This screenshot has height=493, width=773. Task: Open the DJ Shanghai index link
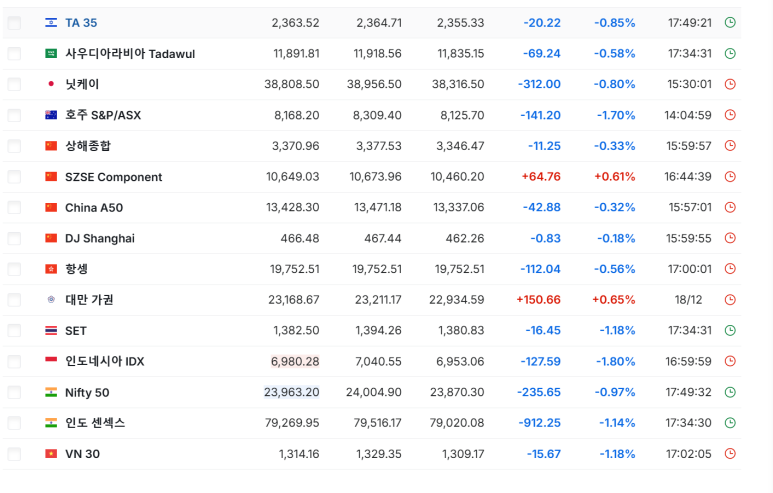(x=100, y=238)
